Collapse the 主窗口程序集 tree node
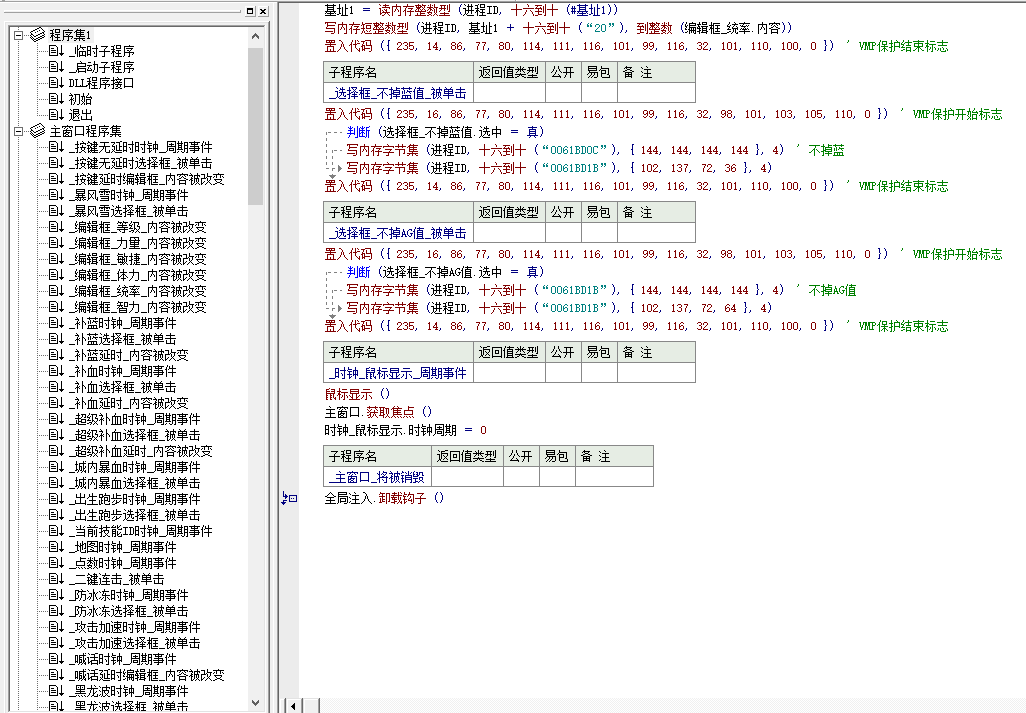1026x713 pixels. point(19,131)
